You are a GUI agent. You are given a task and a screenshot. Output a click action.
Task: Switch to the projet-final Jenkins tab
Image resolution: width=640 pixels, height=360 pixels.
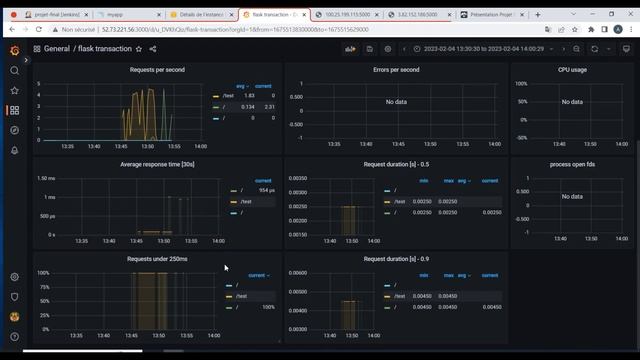click(56, 15)
